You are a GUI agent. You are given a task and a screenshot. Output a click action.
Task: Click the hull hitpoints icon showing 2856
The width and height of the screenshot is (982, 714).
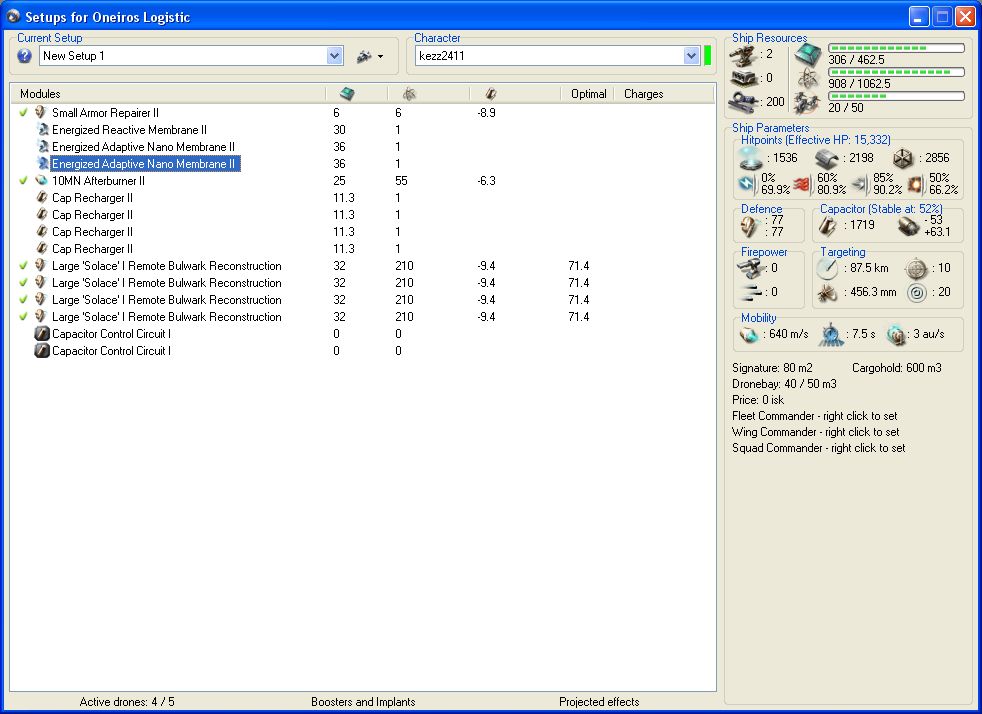903,158
